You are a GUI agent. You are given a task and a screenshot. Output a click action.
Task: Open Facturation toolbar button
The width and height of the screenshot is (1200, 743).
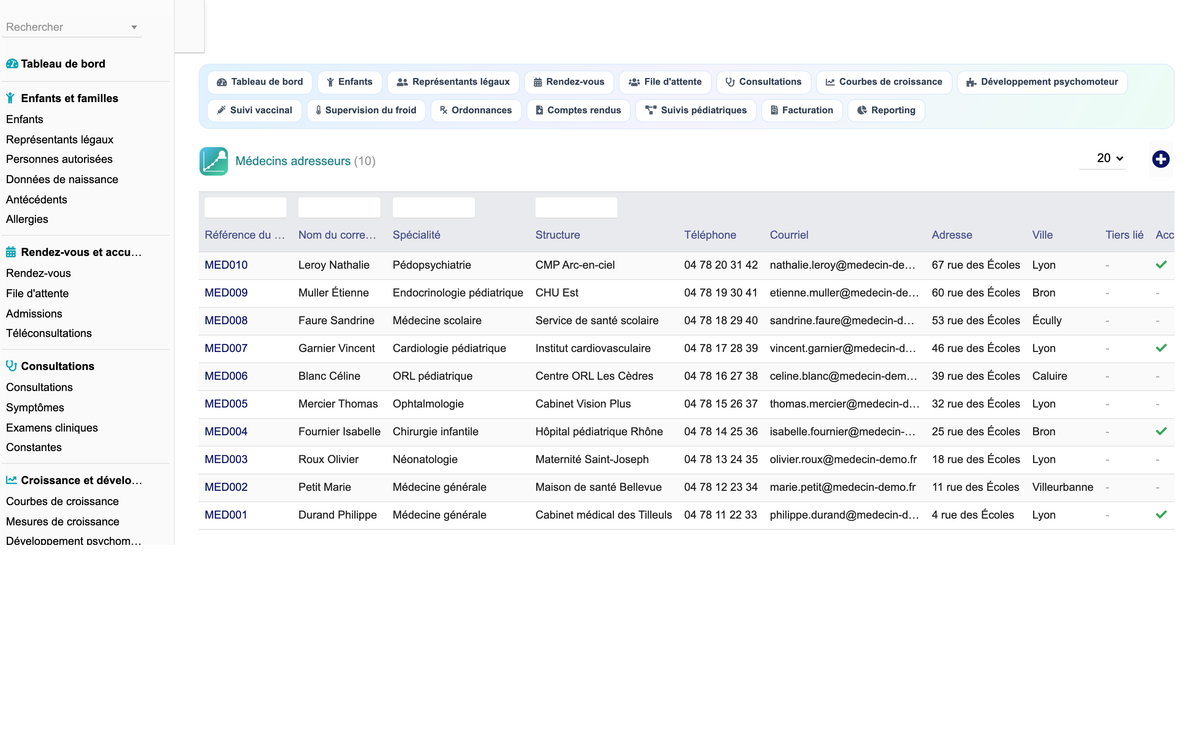click(802, 110)
